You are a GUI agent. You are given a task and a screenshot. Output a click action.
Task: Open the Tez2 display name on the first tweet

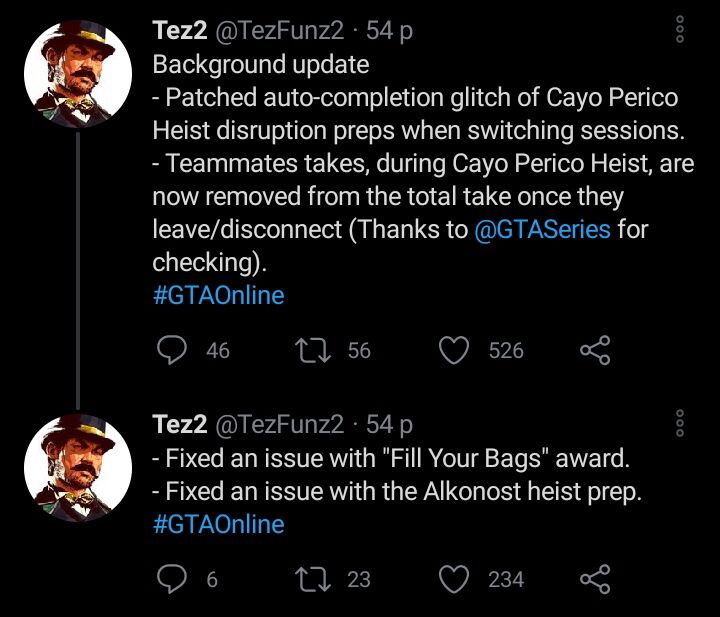(179, 31)
